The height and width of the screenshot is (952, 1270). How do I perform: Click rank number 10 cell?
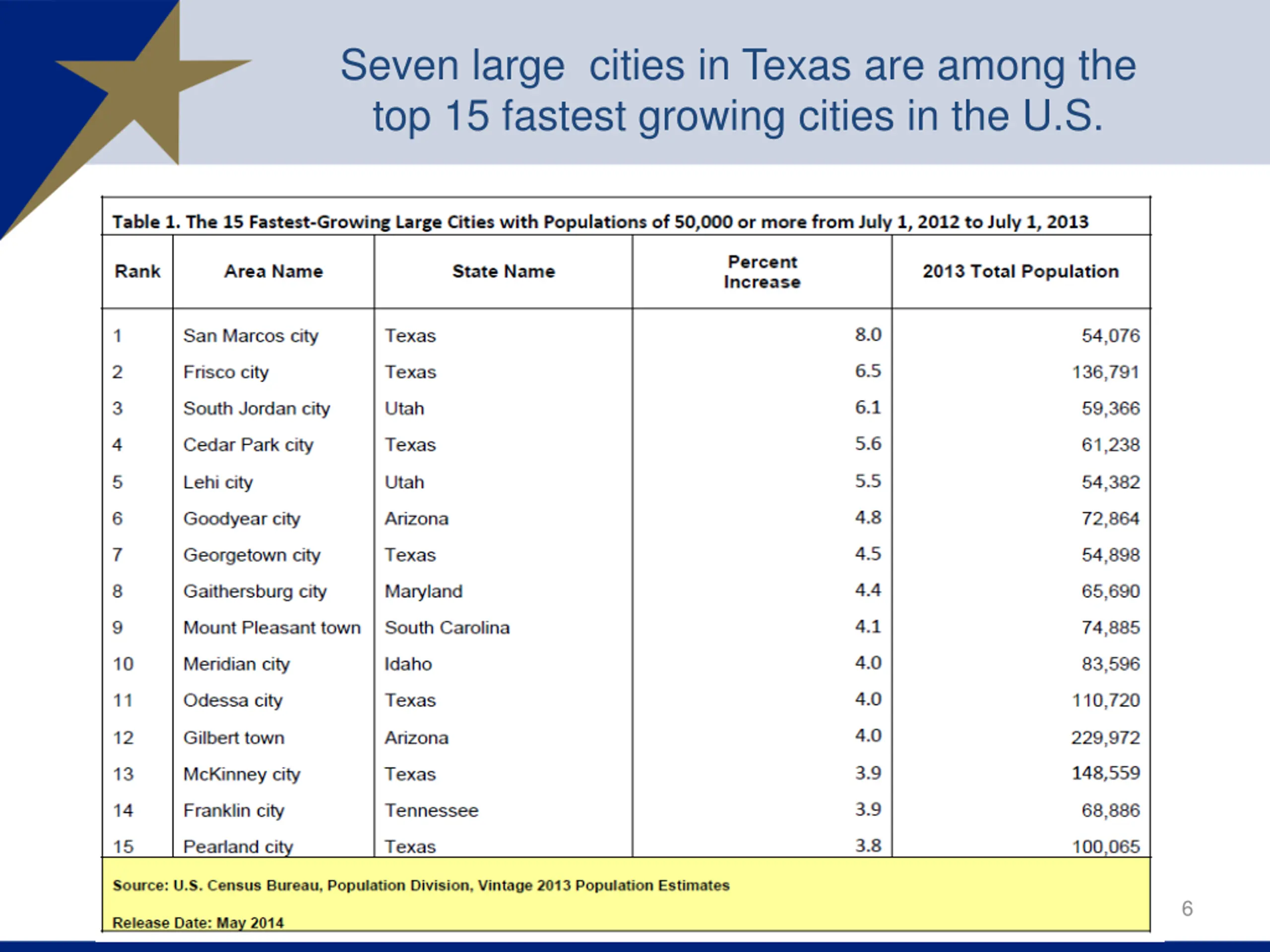(123, 664)
